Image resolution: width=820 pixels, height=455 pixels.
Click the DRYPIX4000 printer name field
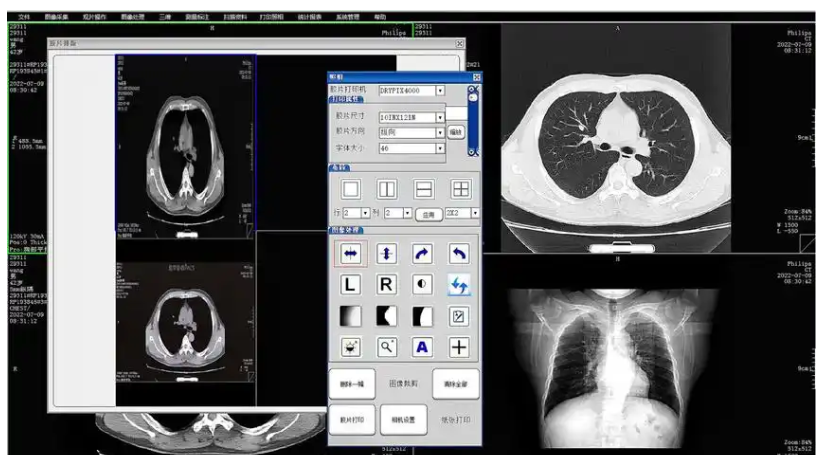click(x=407, y=91)
